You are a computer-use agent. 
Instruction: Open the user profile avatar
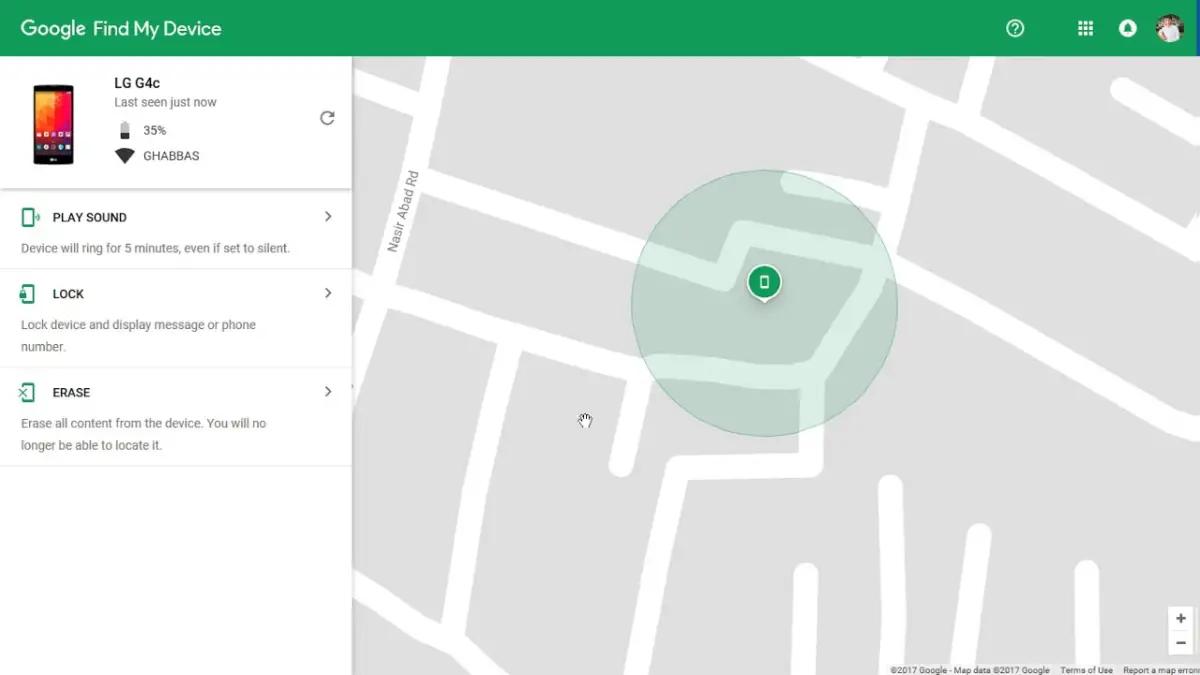1169,28
